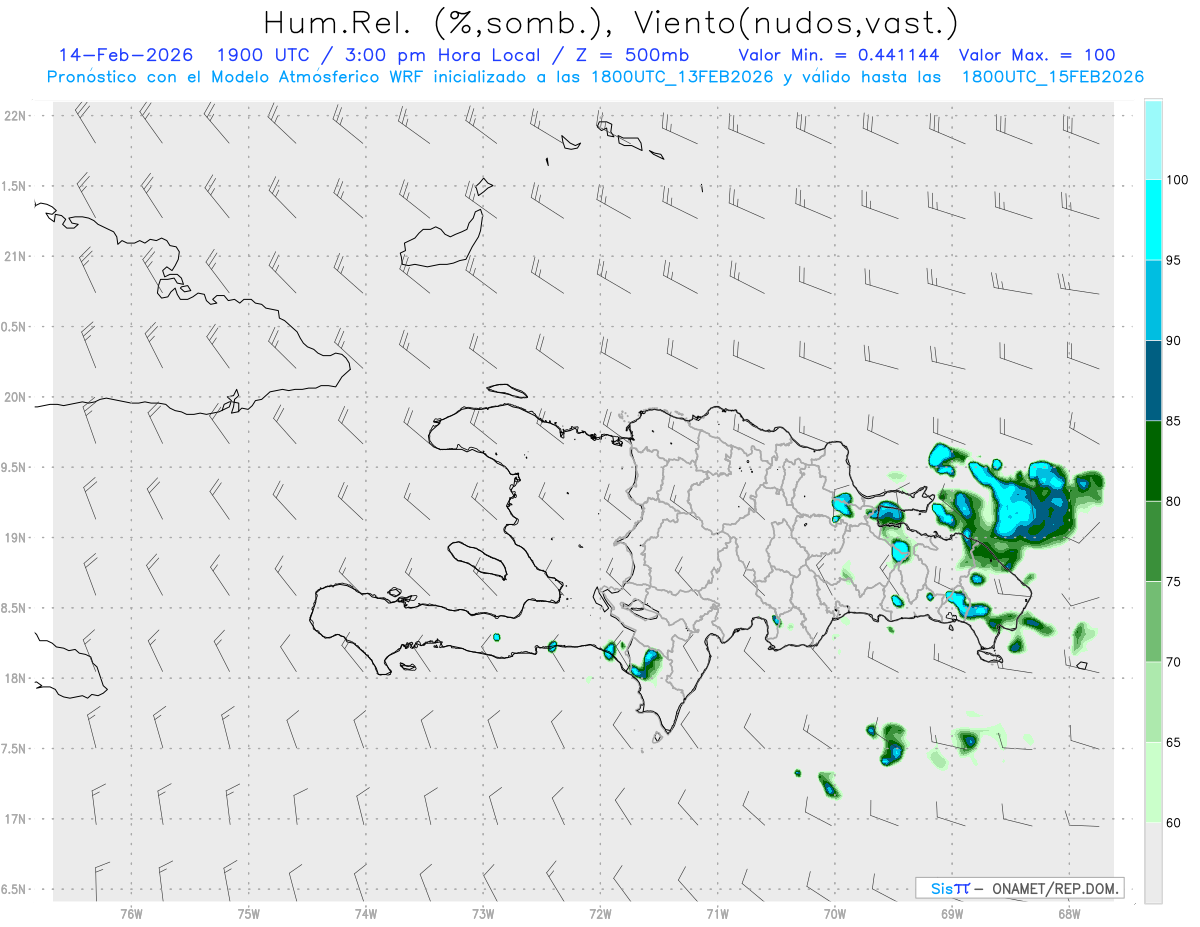The height and width of the screenshot is (927, 1200).
Task: Click the large cyan humidity area northeast of Hispaniola
Action: coord(1017,507)
